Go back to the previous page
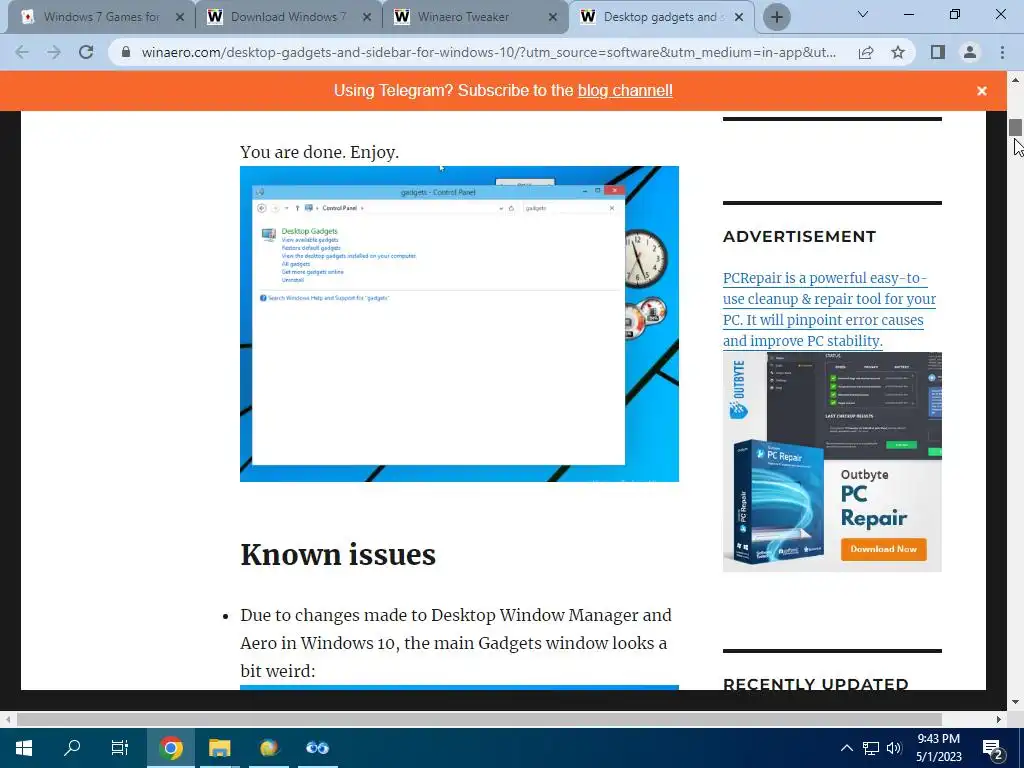This screenshot has height=768, width=1024. point(22,52)
